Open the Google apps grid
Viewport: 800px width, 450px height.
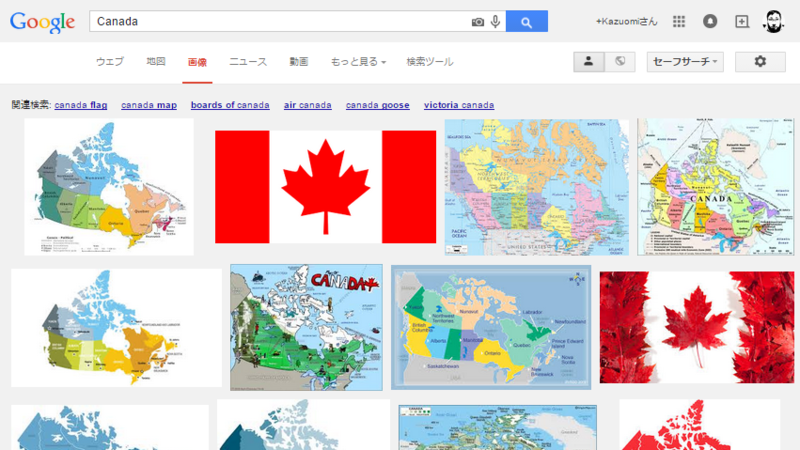click(679, 21)
